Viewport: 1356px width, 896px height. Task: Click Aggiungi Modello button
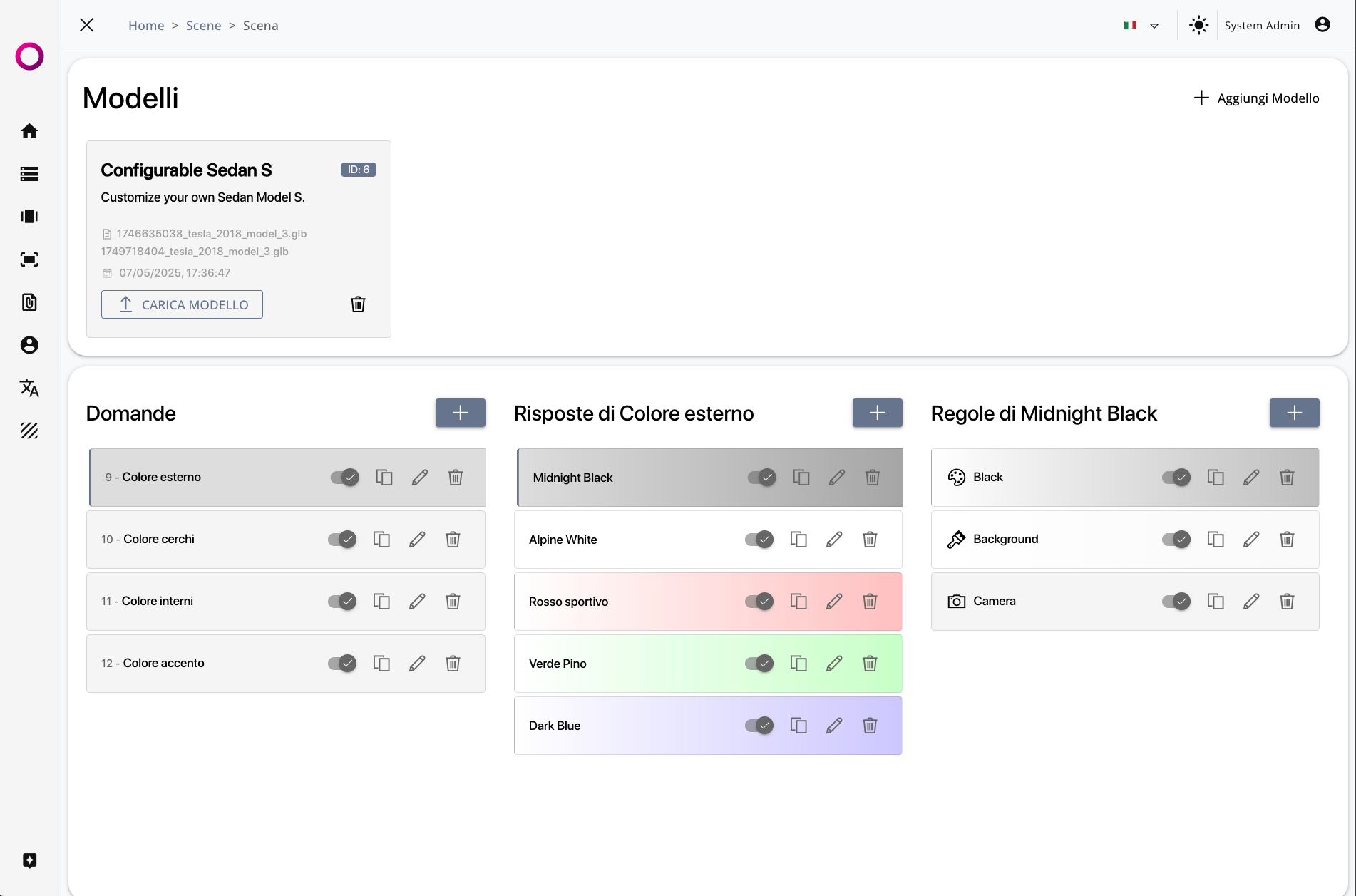coord(1256,98)
